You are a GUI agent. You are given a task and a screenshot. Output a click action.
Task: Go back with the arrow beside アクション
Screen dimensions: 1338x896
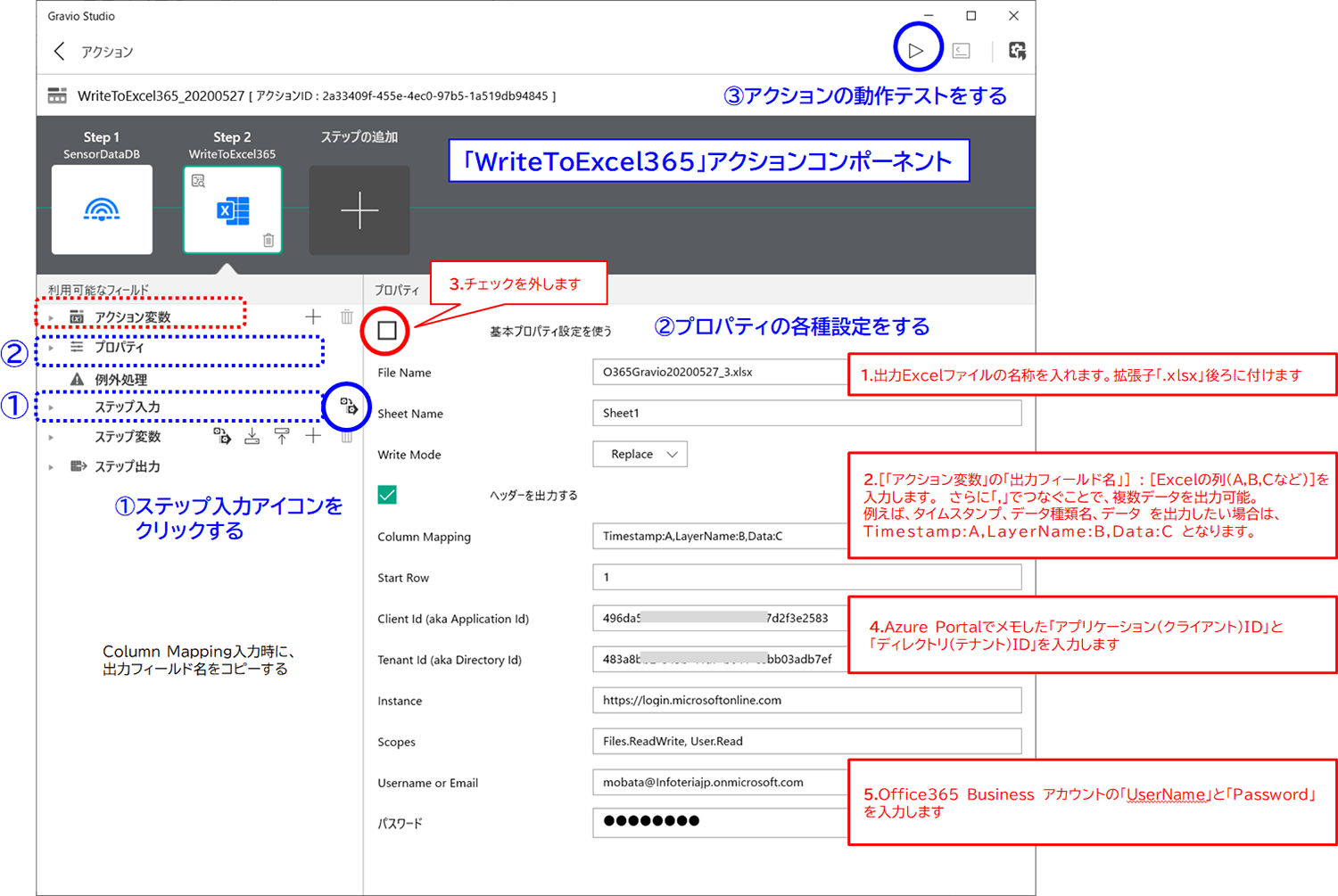point(59,52)
